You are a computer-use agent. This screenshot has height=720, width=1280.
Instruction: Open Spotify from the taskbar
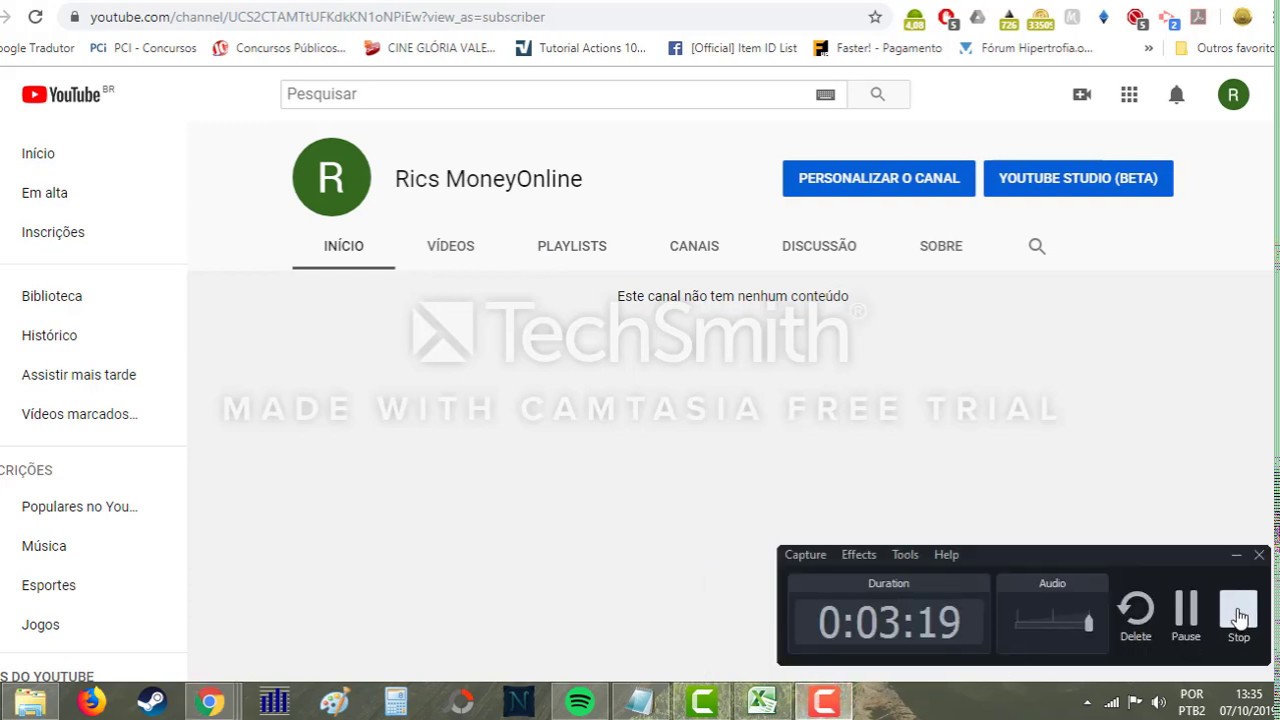pyautogui.click(x=579, y=702)
